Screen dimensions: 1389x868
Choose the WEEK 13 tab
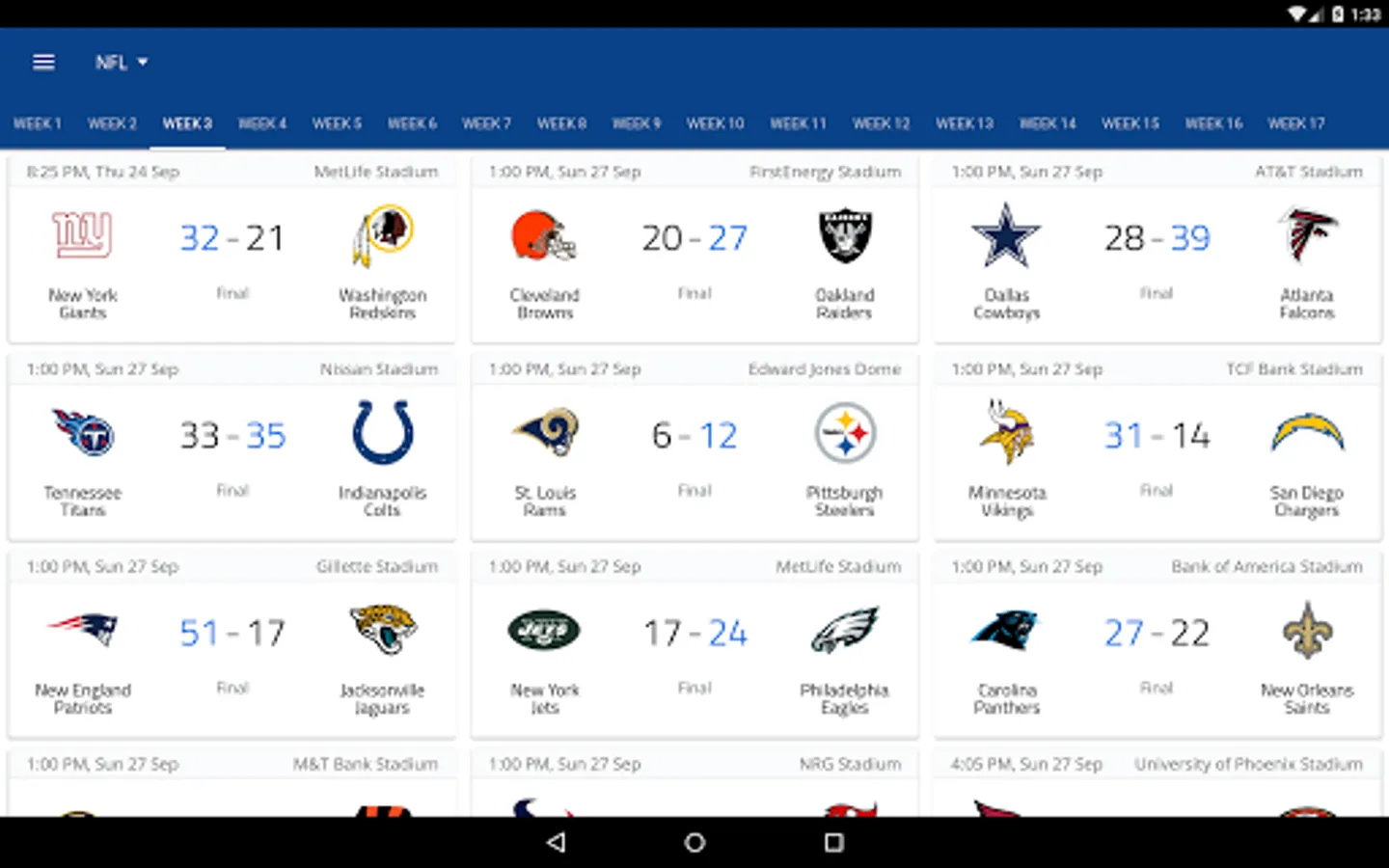965,123
